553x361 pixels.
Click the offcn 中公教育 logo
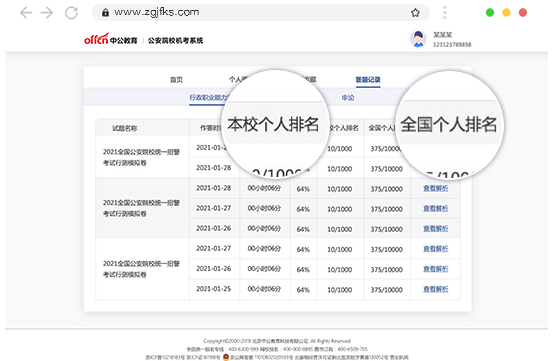click(110, 39)
